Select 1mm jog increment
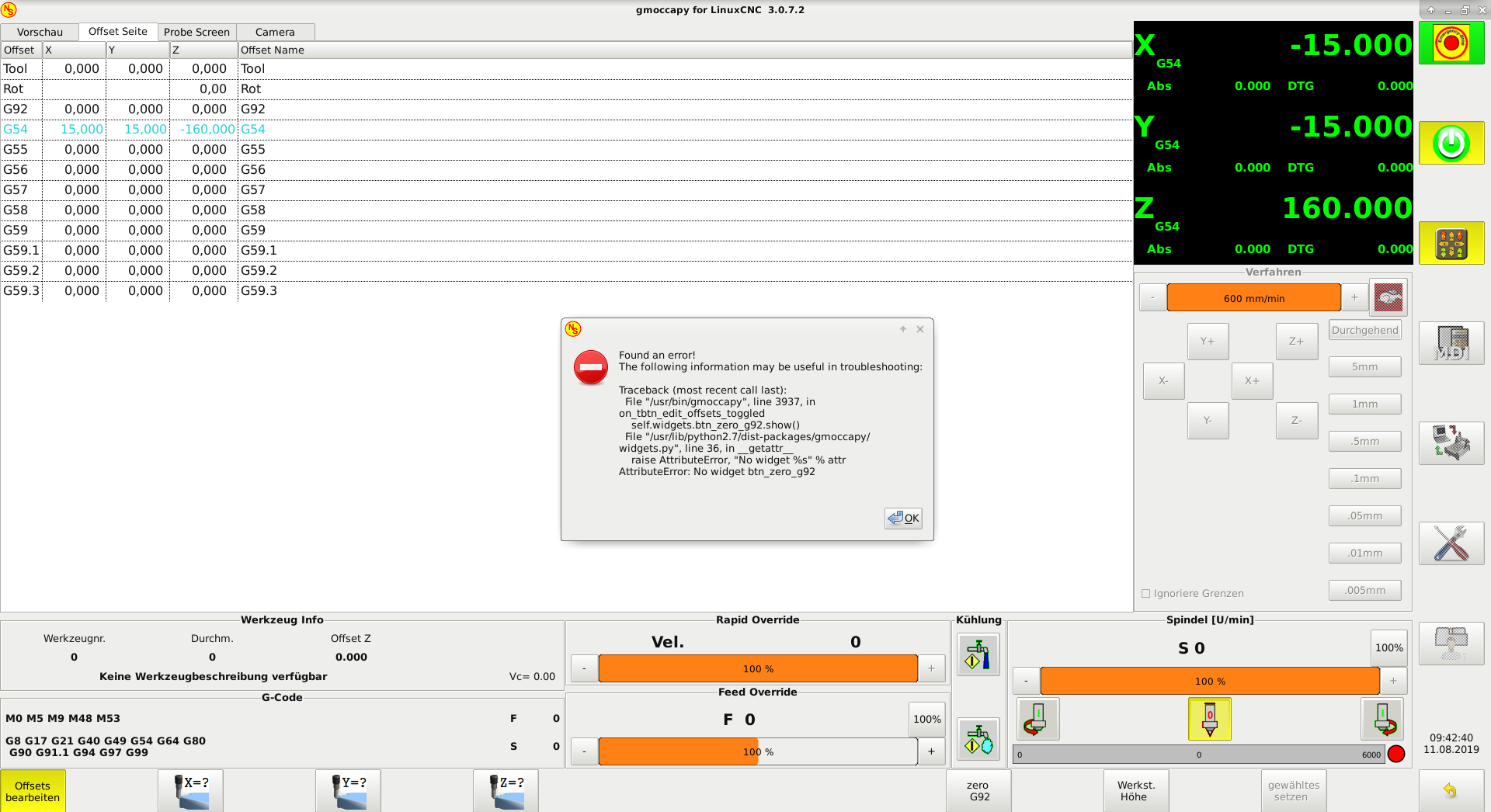The image size is (1491, 812). (1365, 404)
